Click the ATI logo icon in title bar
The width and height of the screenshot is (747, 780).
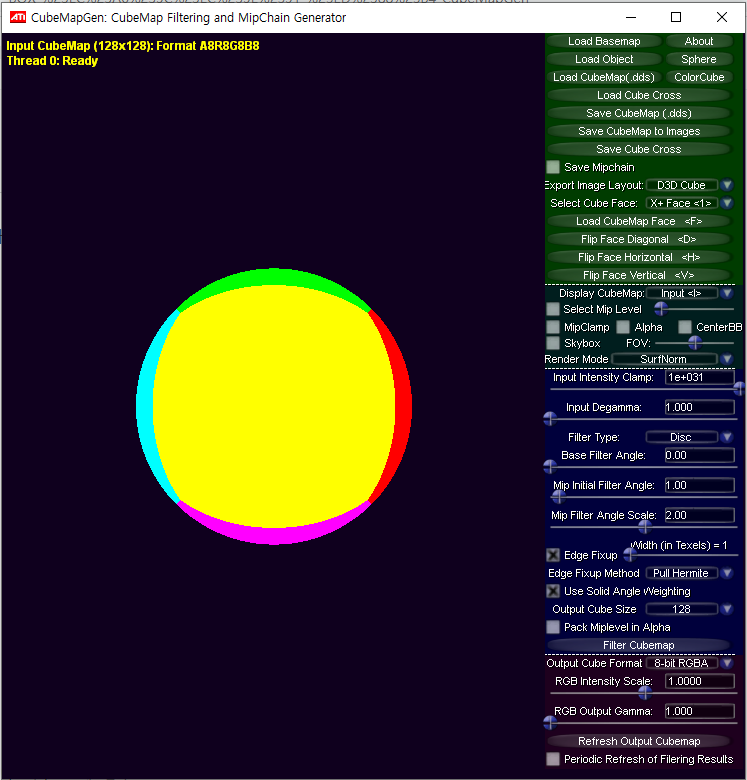pyautogui.click(x=18, y=17)
